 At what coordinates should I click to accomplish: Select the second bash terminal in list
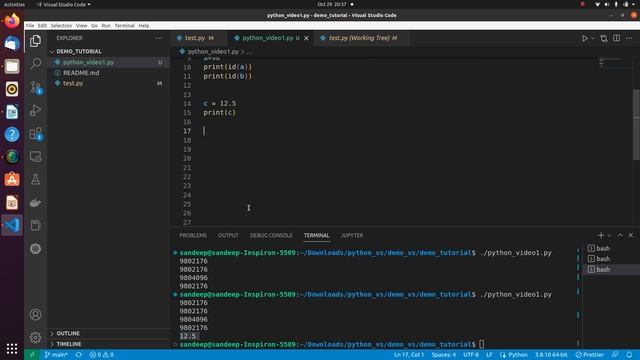point(611,259)
